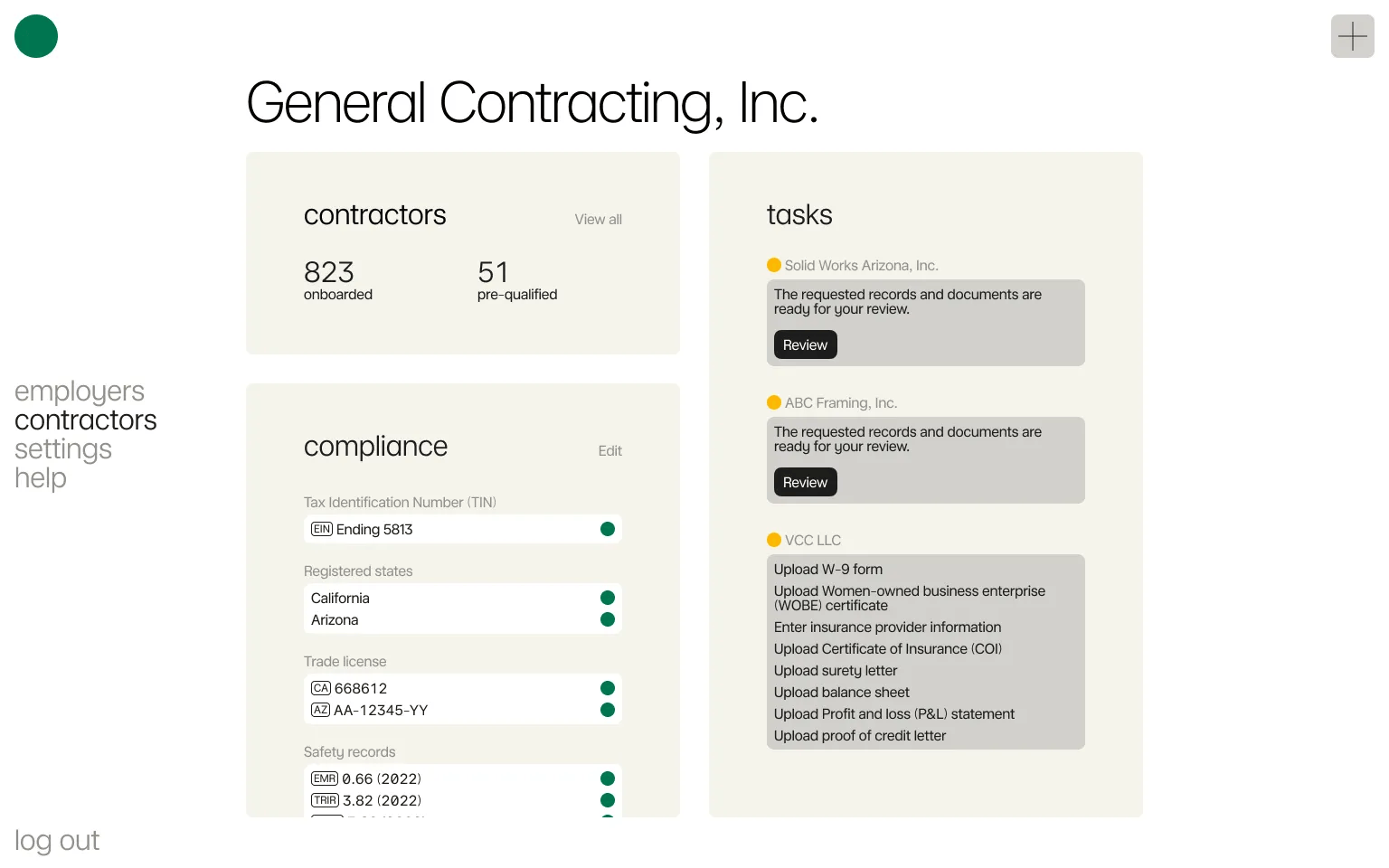Click the EIN badge icon
1389x868 pixels.
(322, 529)
